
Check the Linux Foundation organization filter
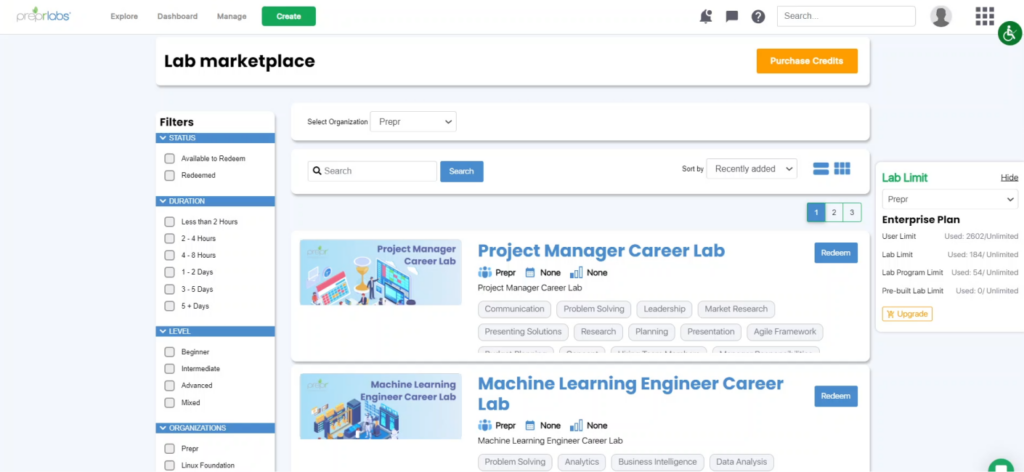tap(170, 465)
